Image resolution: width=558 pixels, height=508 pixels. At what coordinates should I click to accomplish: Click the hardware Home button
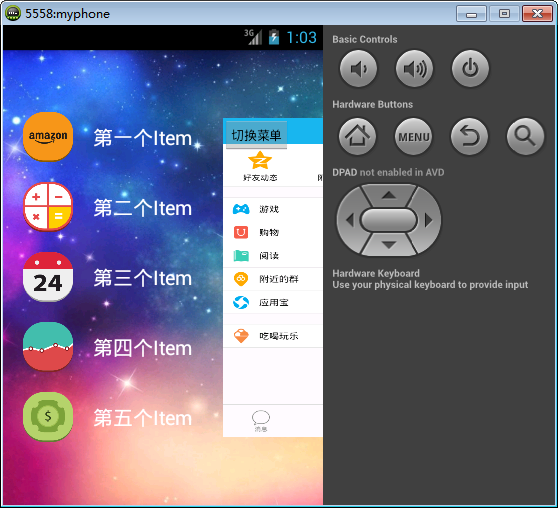[x=358, y=136]
